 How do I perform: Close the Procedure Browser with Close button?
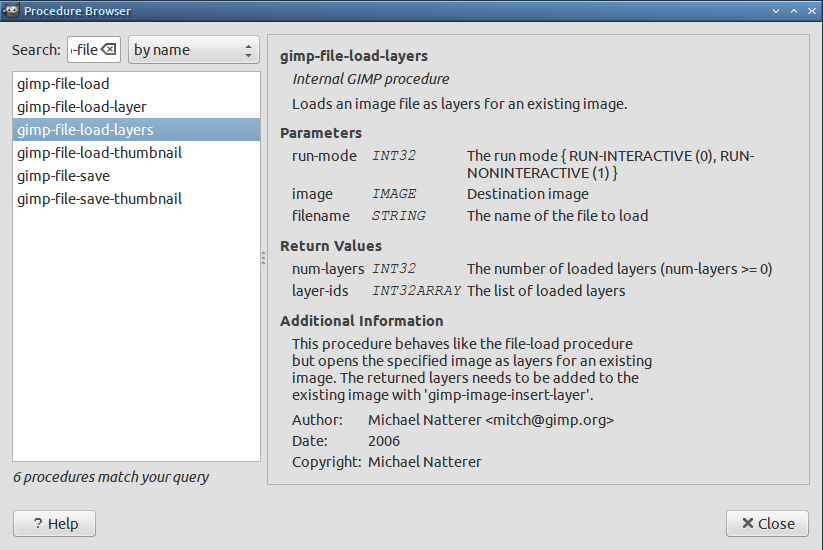tap(767, 523)
